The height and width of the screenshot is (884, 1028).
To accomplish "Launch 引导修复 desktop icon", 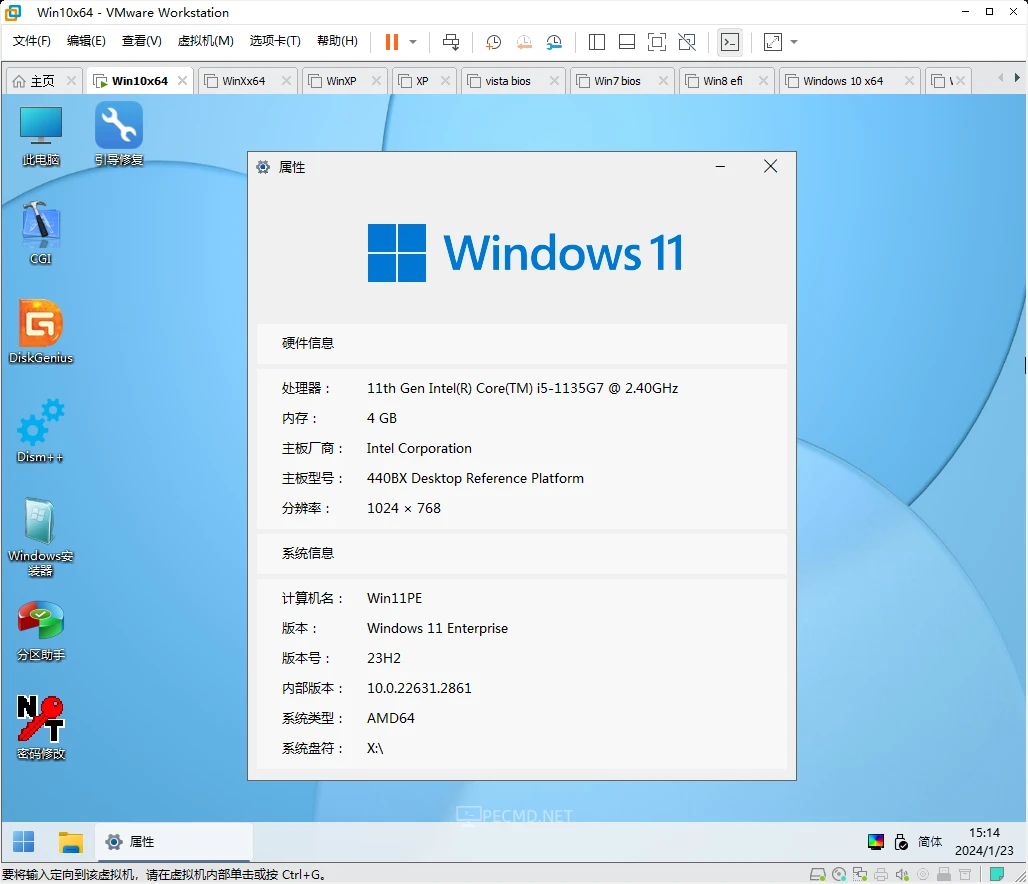I will pyautogui.click(x=119, y=134).
